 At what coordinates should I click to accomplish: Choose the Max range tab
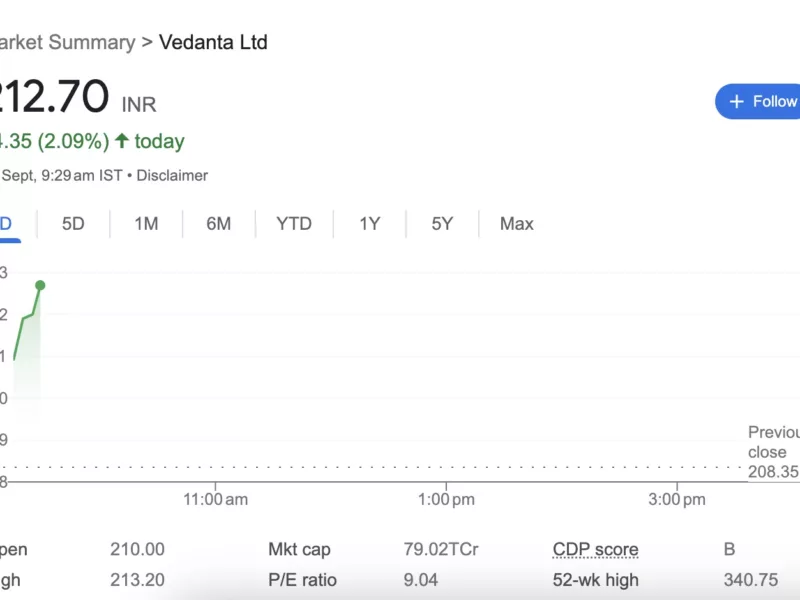click(x=516, y=224)
